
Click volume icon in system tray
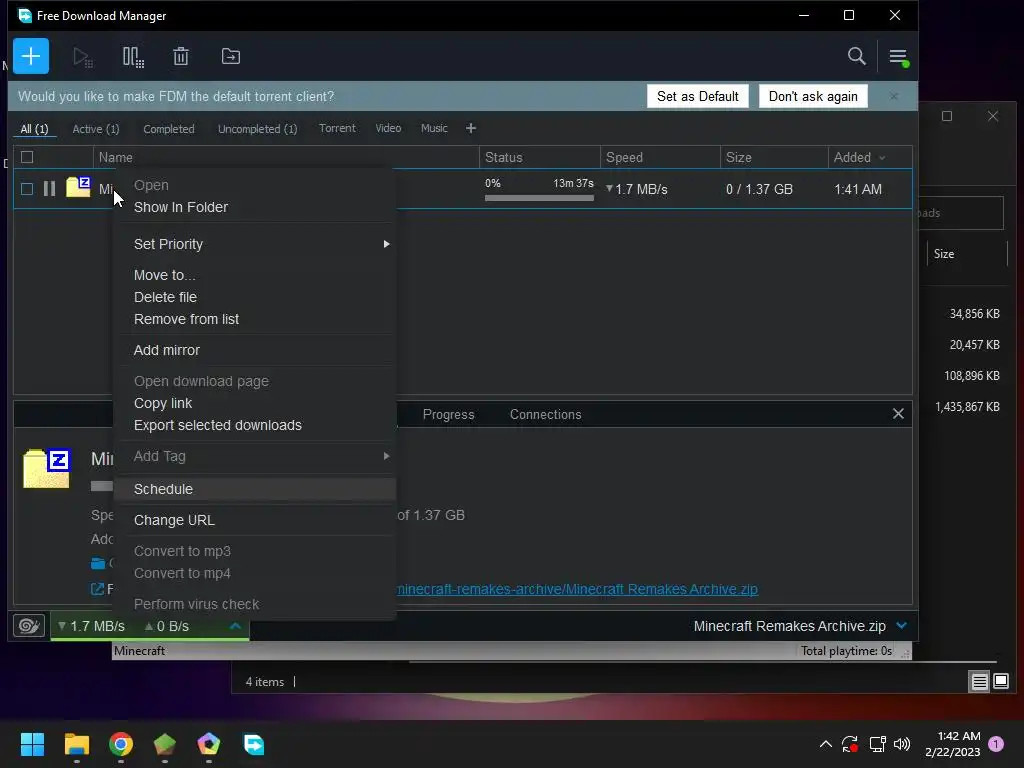[902, 744]
